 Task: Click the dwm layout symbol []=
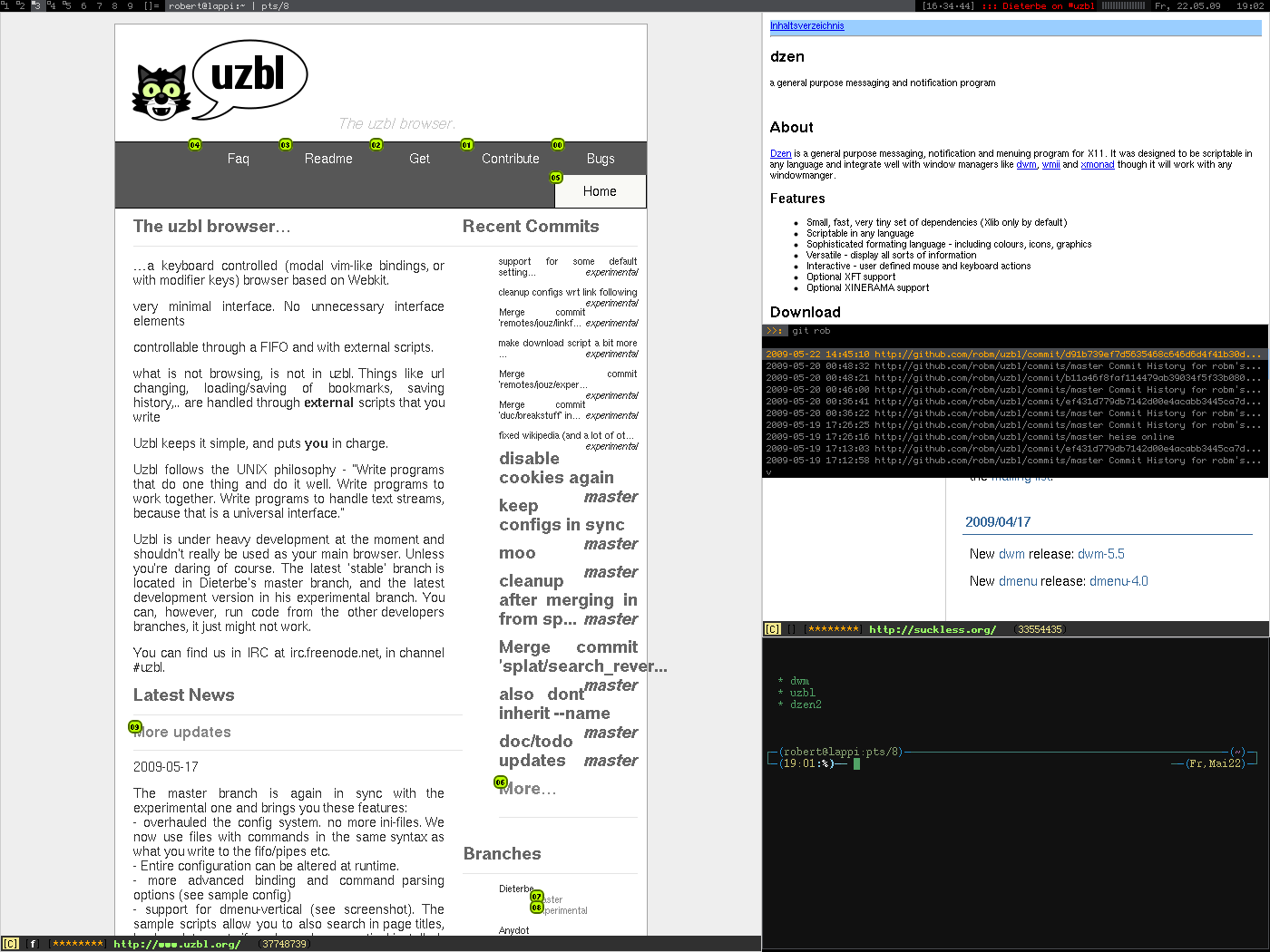point(151,5)
